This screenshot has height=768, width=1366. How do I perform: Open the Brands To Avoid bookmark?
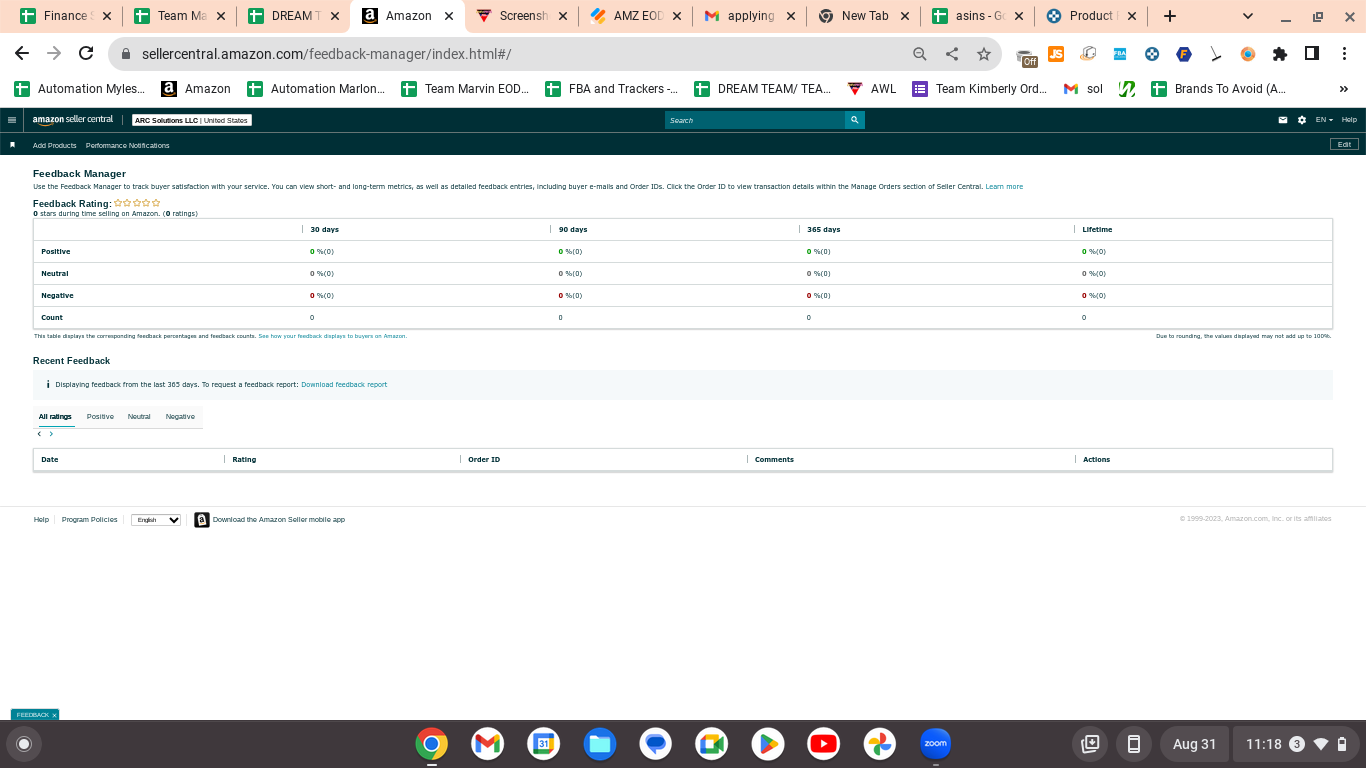pos(1219,89)
